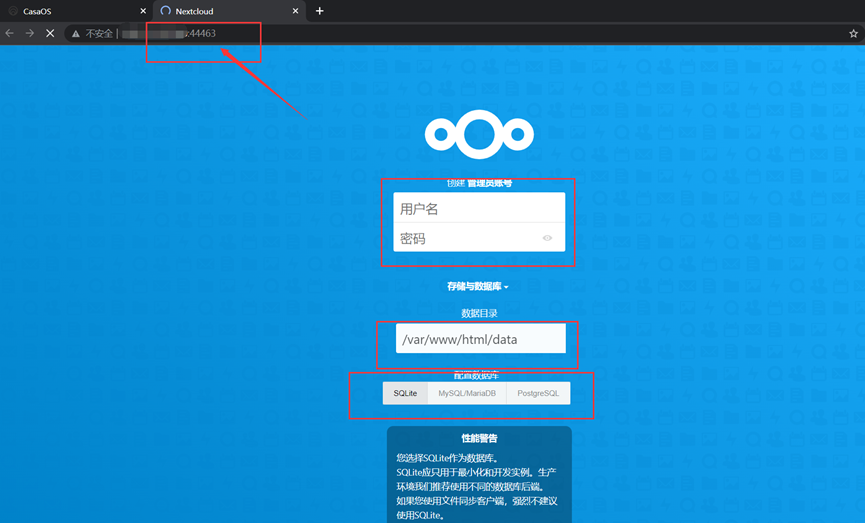View the not-secure site warning
Screen dimensions: 865x523
pyautogui.click(x=76, y=34)
